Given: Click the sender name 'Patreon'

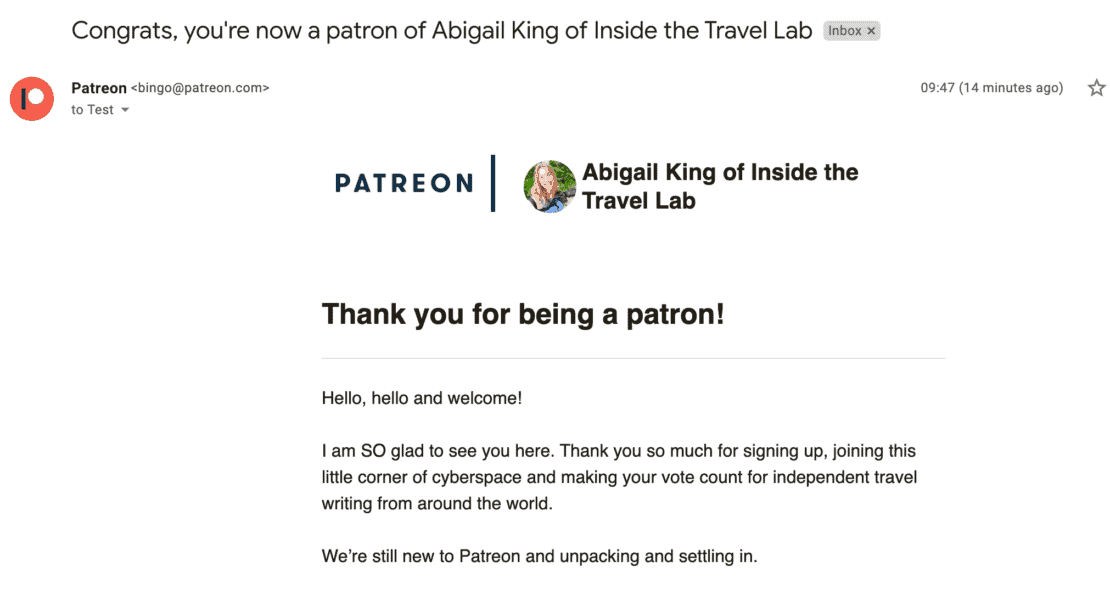Looking at the screenshot, I should (98, 88).
